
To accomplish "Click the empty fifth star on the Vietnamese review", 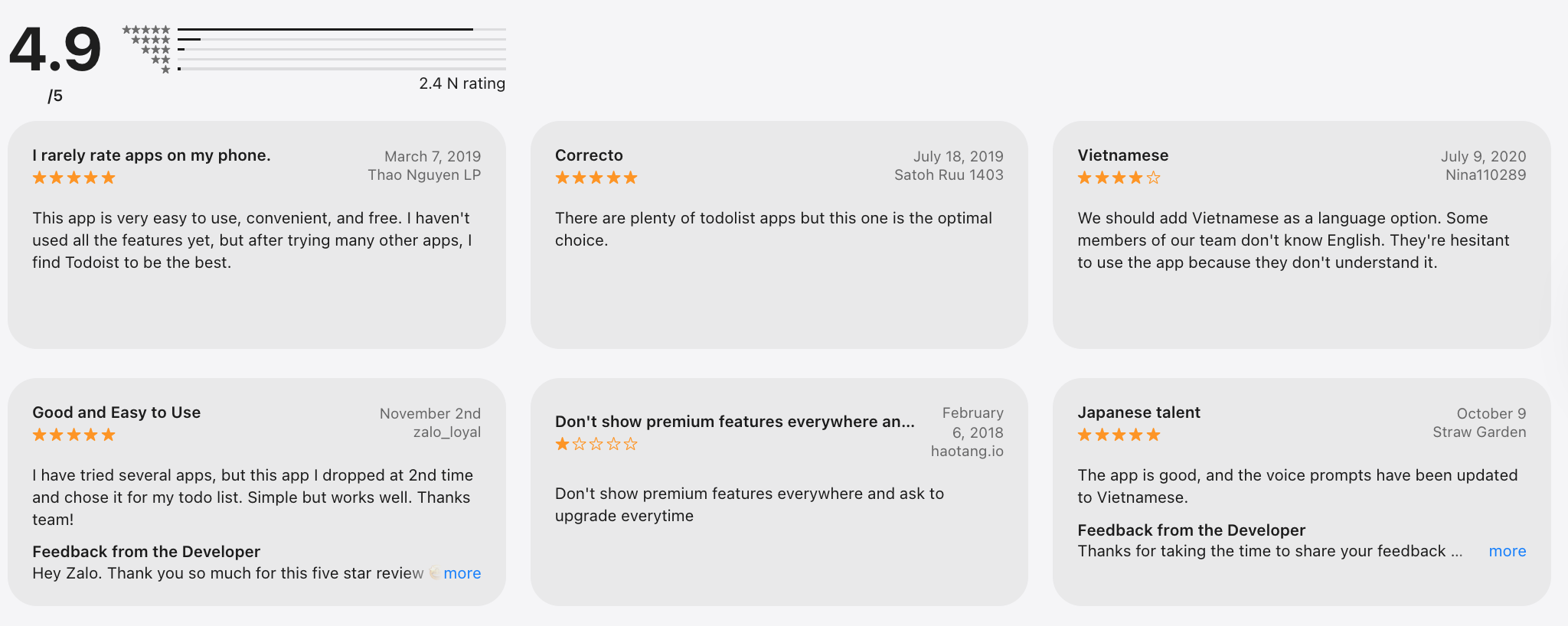I will point(1155,177).
